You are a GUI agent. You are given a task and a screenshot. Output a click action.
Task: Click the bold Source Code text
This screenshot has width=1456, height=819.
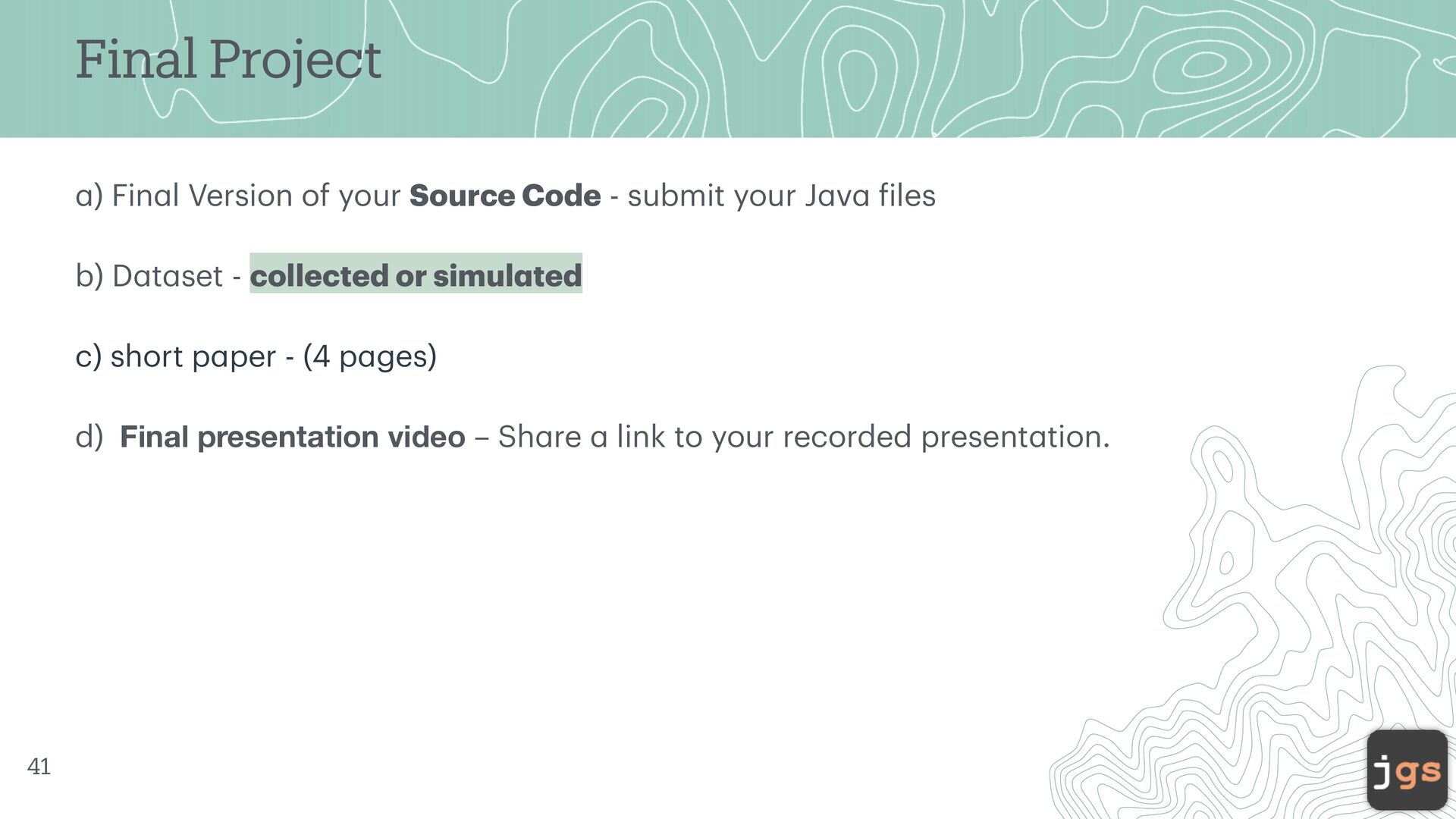(x=504, y=196)
